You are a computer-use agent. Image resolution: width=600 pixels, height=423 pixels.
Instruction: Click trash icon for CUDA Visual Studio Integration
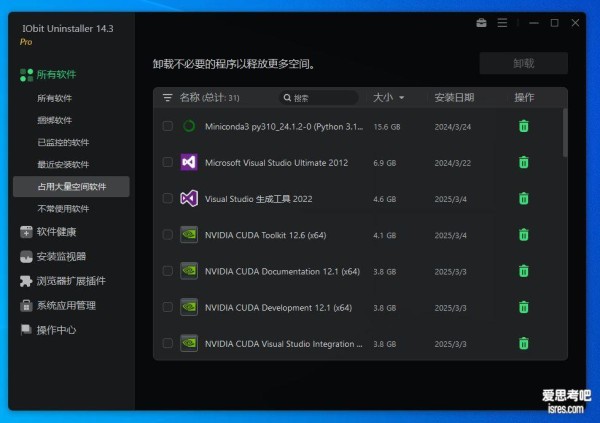pyautogui.click(x=523, y=343)
